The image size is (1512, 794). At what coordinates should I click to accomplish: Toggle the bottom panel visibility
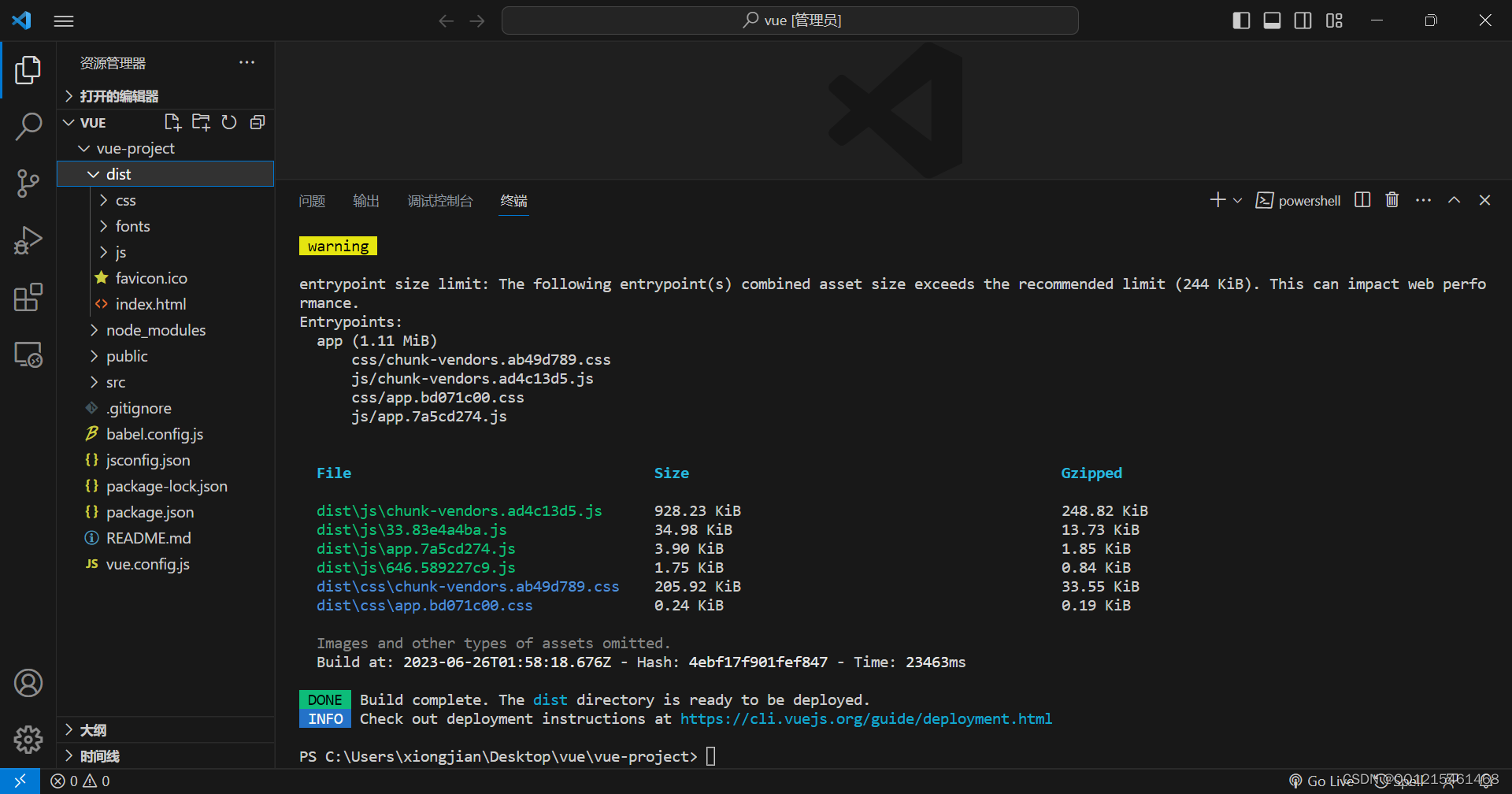[1272, 21]
